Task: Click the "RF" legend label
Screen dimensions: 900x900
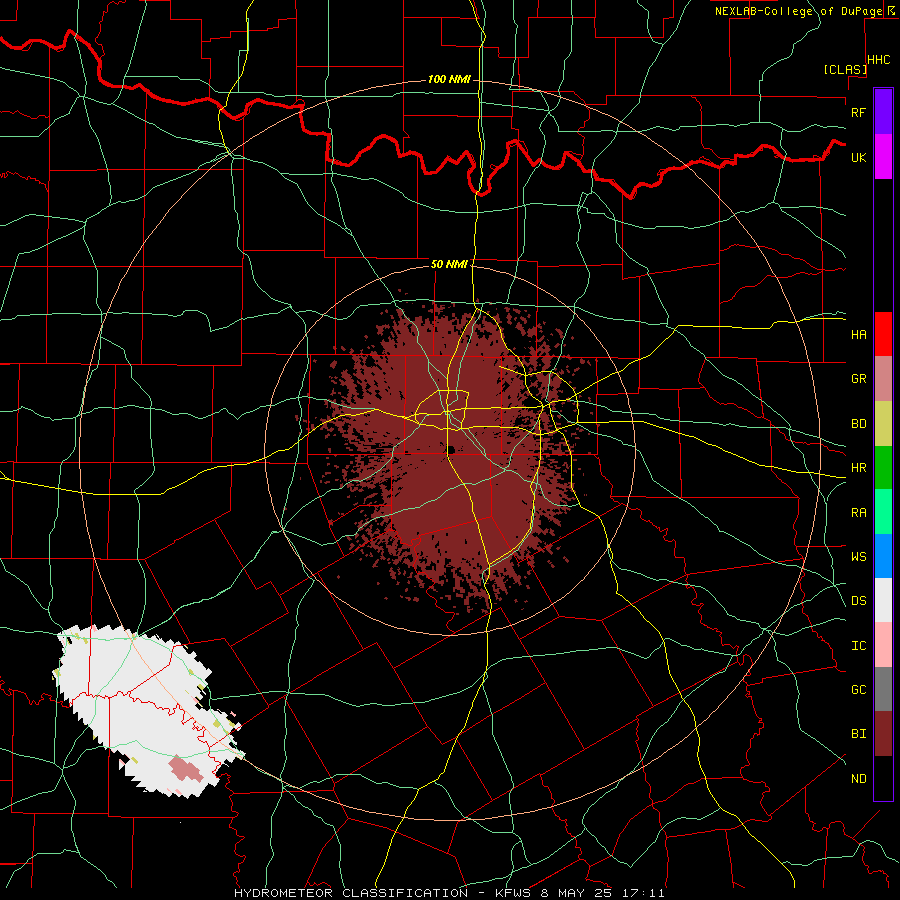Action: click(x=858, y=112)
